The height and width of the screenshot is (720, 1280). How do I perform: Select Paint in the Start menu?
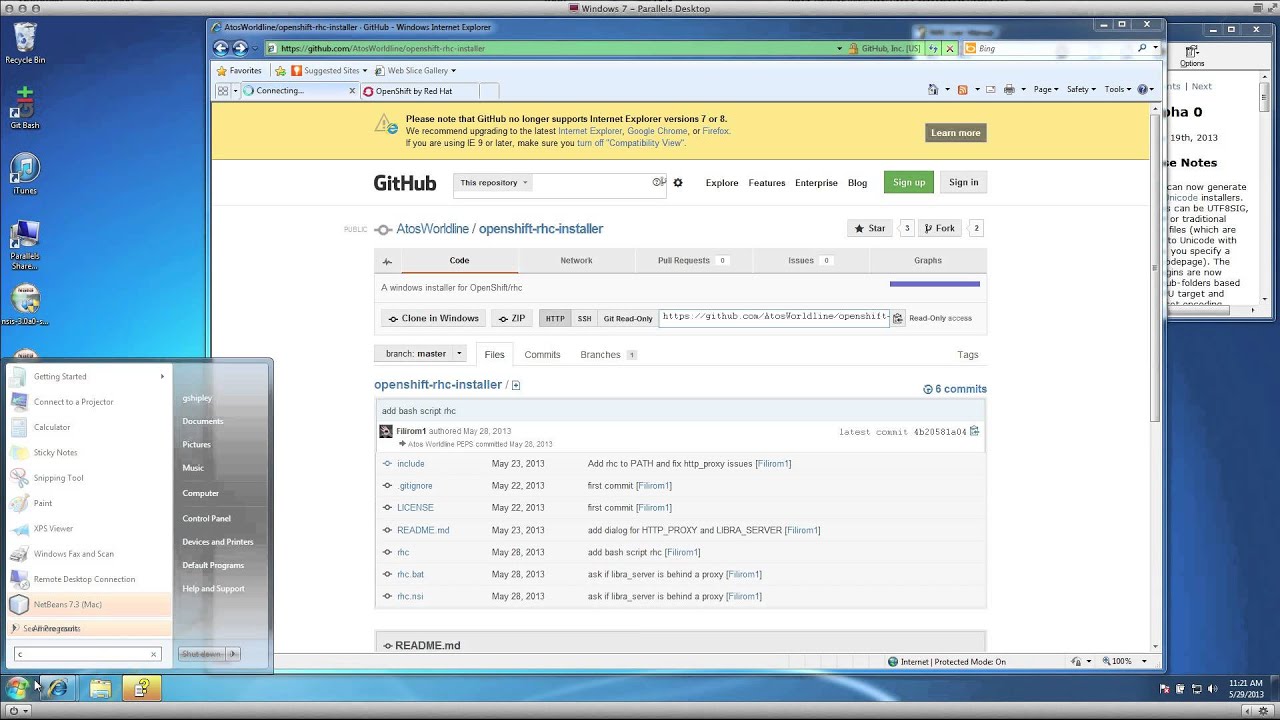88,503
